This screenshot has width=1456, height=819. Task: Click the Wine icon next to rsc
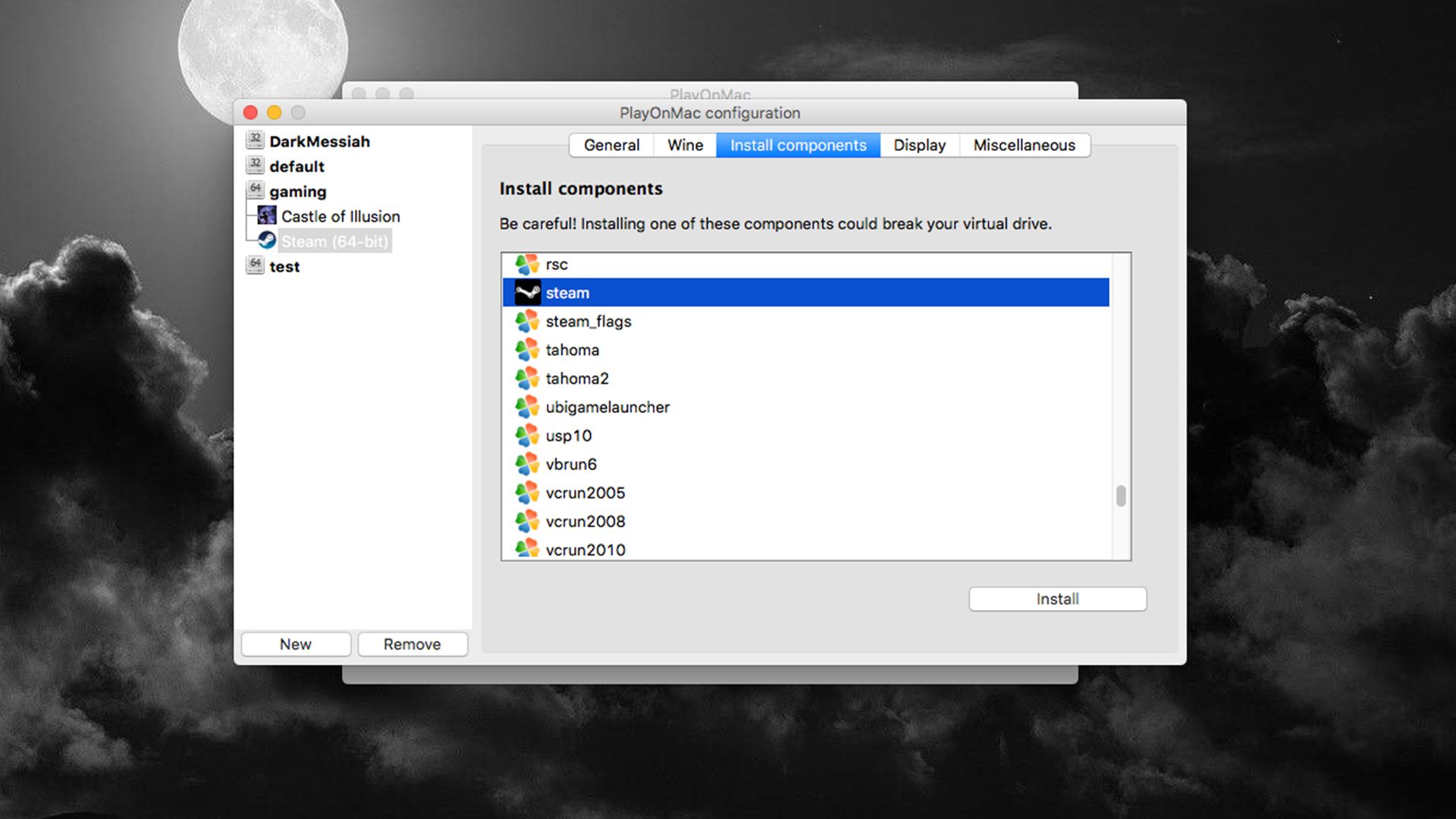[526, 264]
